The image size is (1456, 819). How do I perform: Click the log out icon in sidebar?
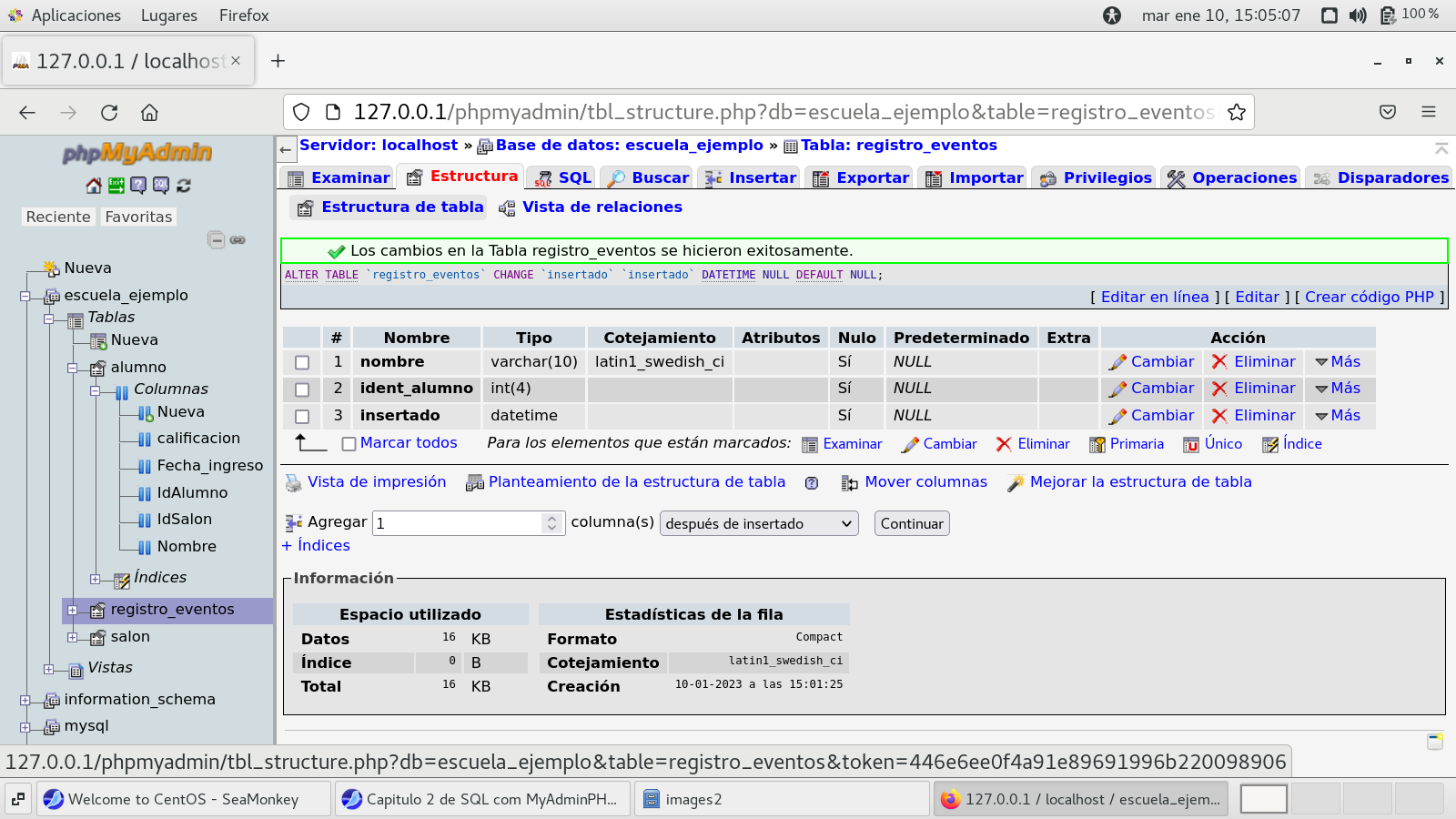[116, 186]
